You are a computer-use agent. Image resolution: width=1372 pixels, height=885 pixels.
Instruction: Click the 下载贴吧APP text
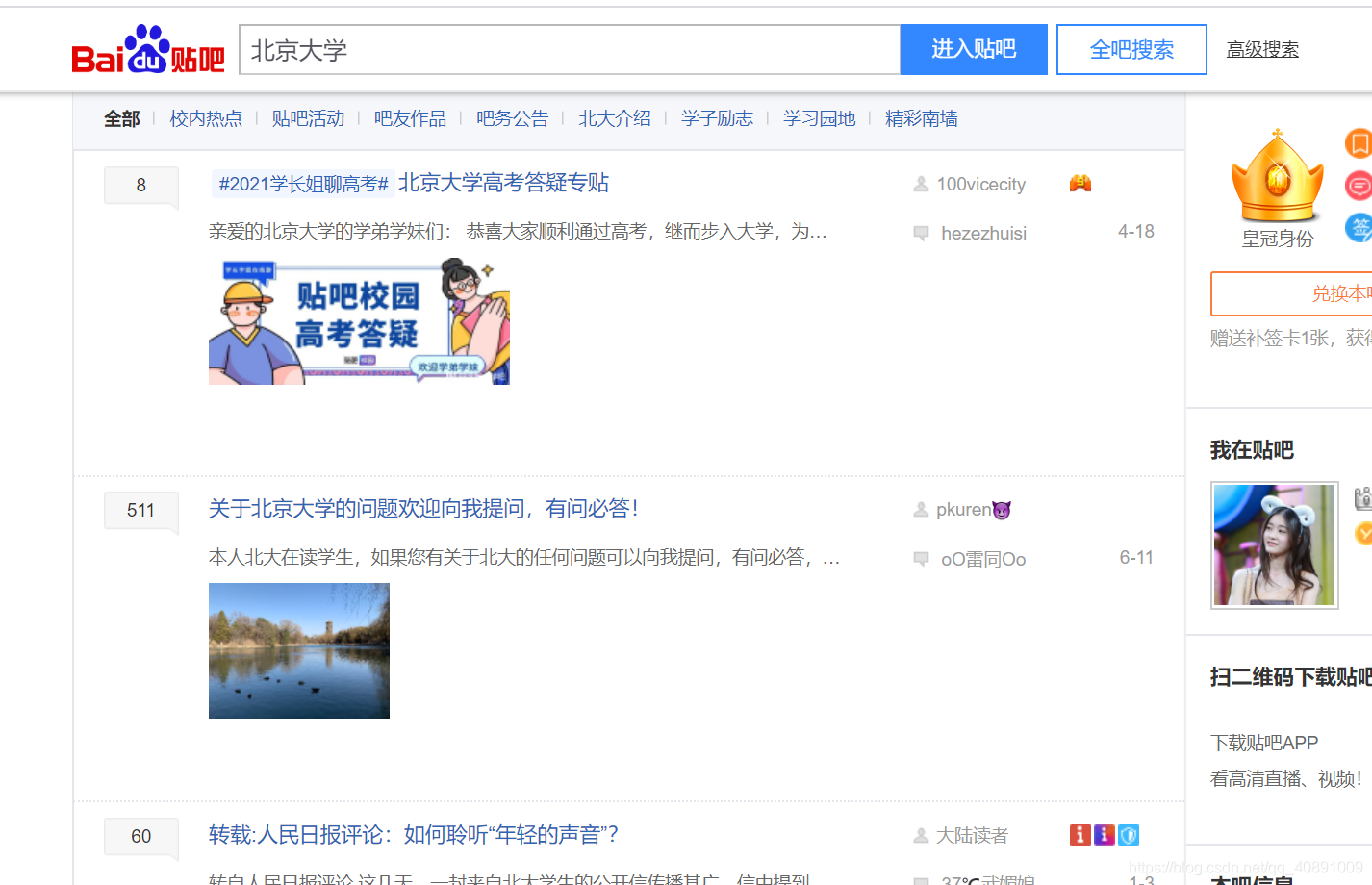pyautogui.click(x=1264, y=743)
